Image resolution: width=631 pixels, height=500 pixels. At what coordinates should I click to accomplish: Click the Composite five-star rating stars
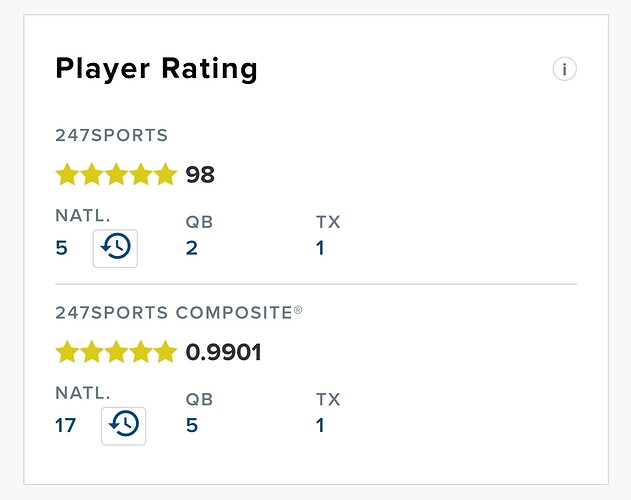[x=116, y=352]
